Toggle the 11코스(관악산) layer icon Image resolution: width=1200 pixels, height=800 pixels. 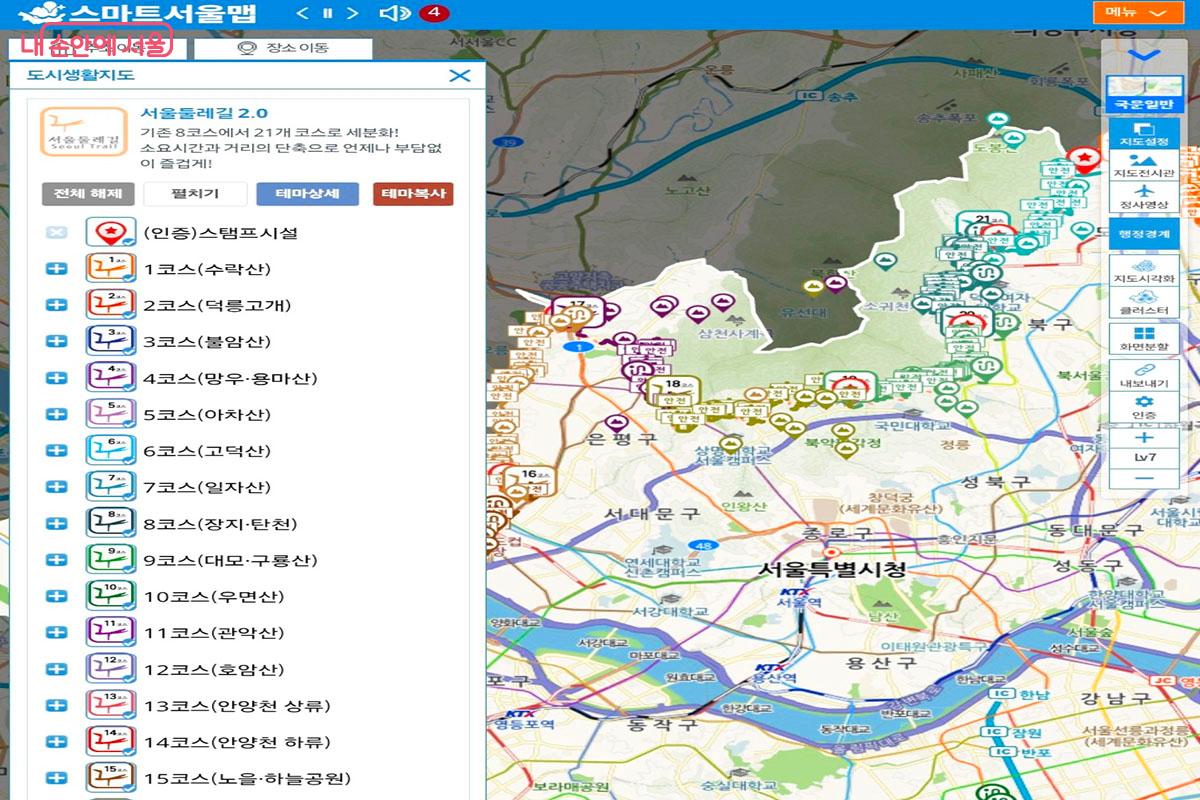coord(110,633)
